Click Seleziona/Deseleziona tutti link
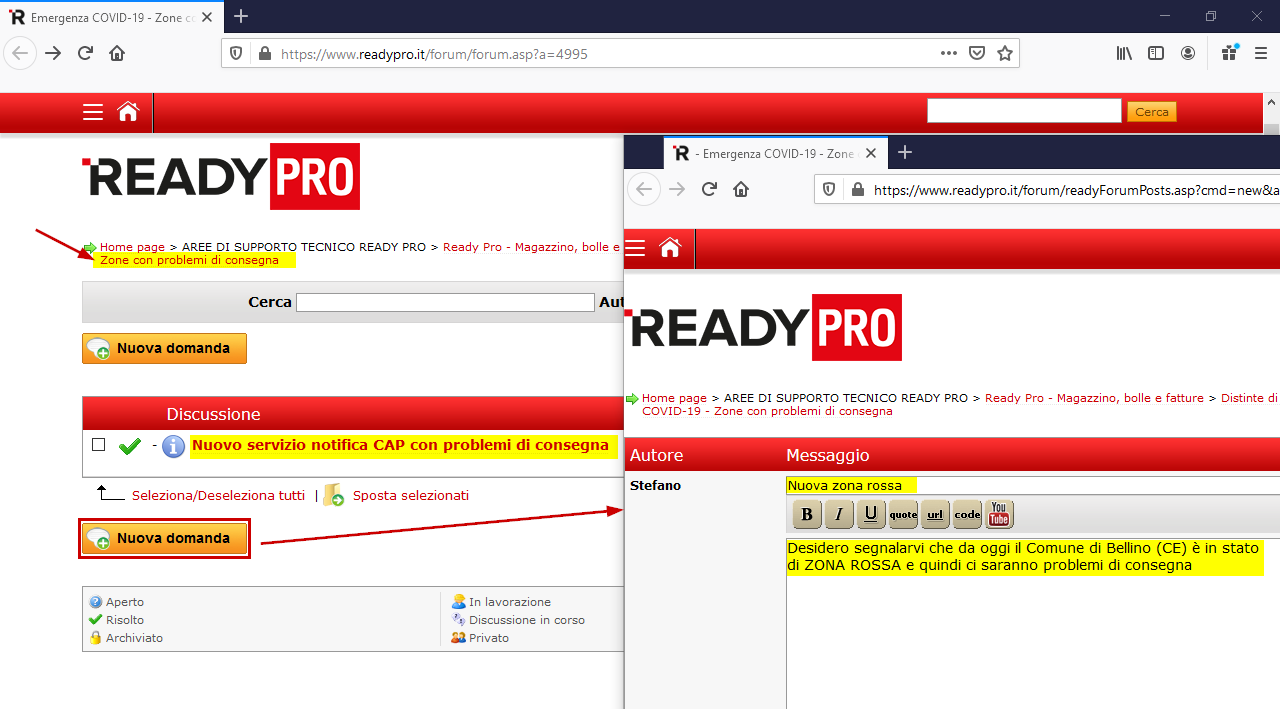This screenshot has height=709, width=1280. coord(218,495)
